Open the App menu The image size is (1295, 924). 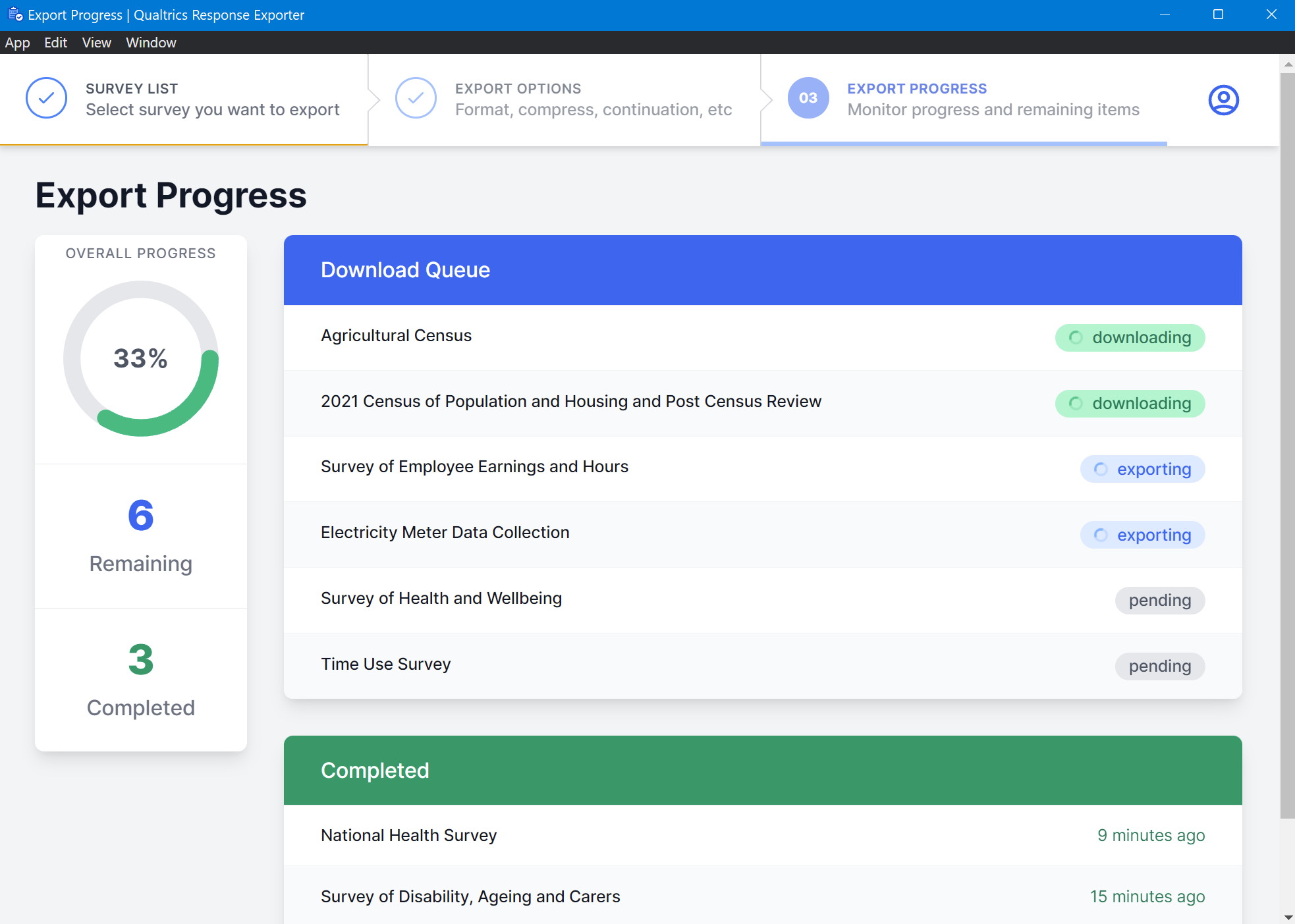point(18,43)
